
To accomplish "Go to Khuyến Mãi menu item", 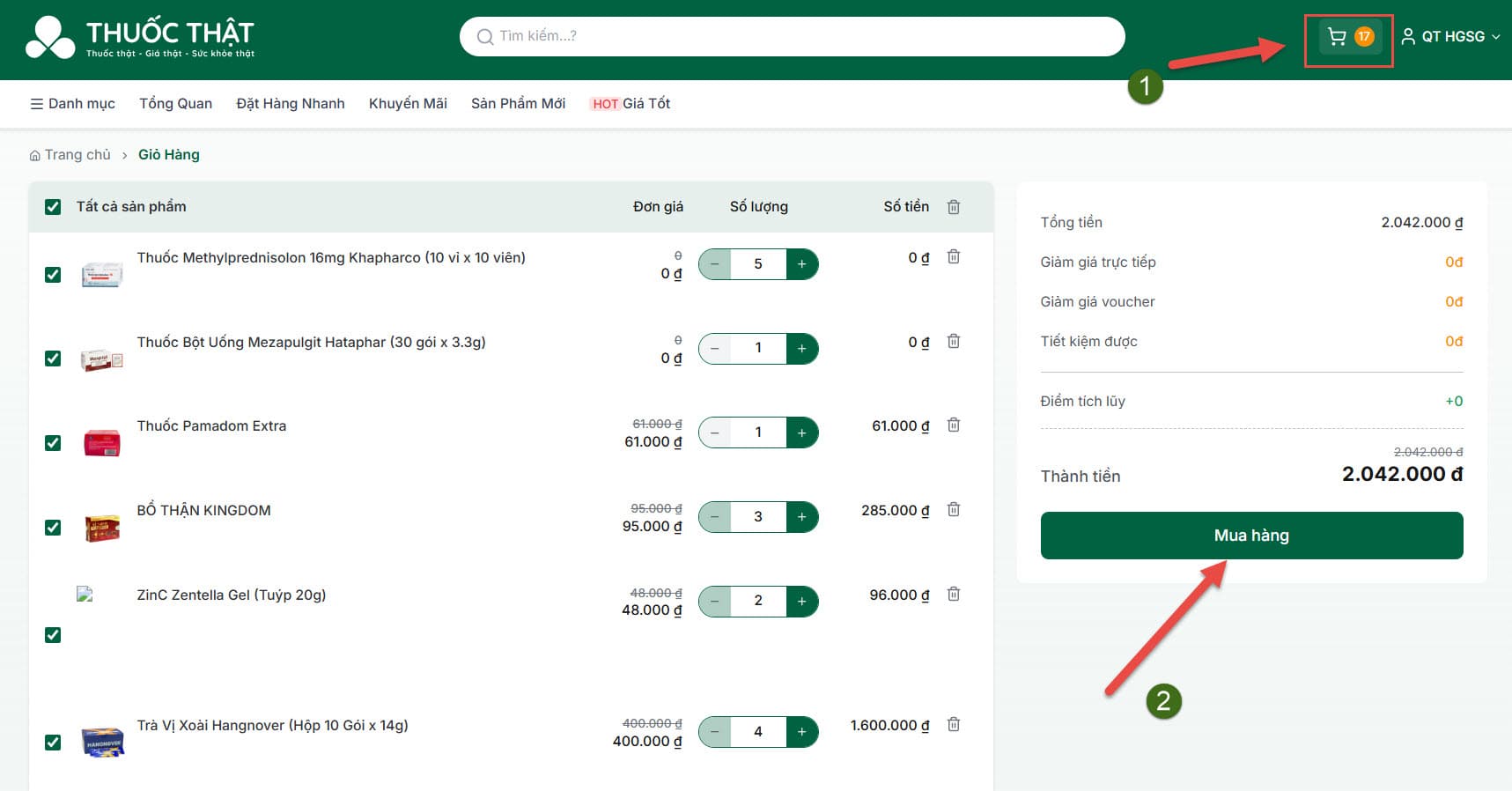I will coord(408,104).
